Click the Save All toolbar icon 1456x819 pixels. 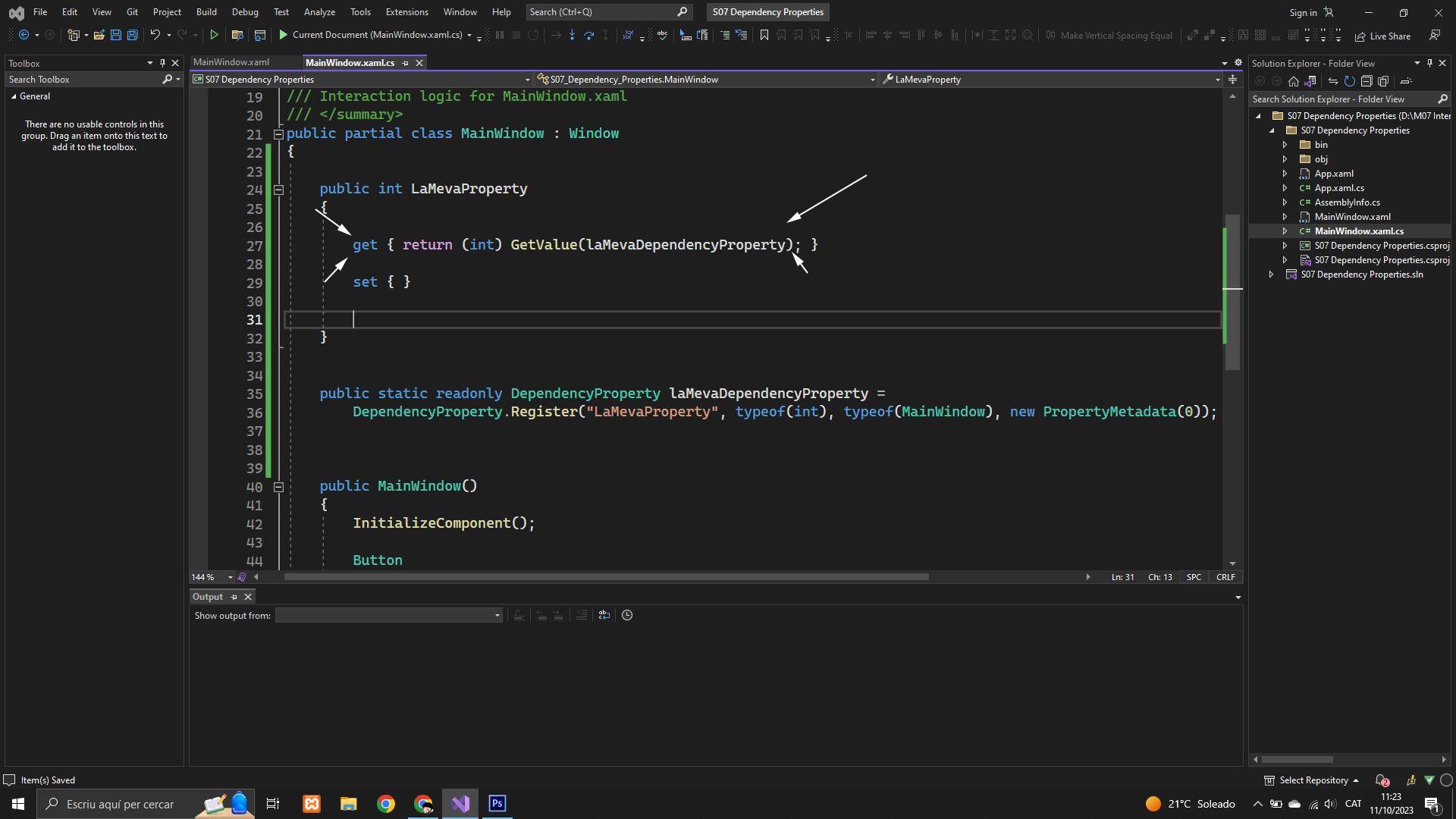click(x=133, y=35)
